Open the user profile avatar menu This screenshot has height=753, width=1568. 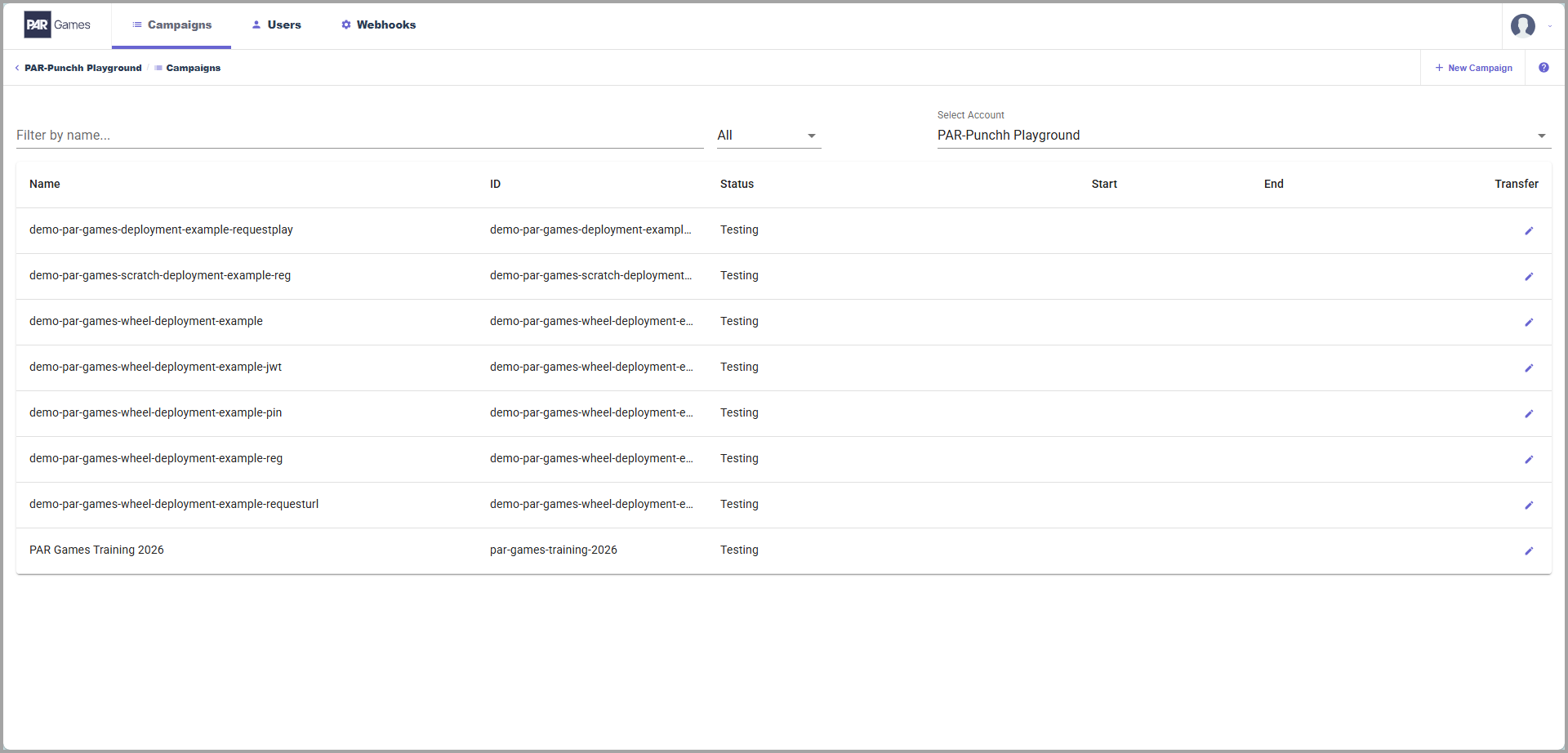tap(1523, 25)
